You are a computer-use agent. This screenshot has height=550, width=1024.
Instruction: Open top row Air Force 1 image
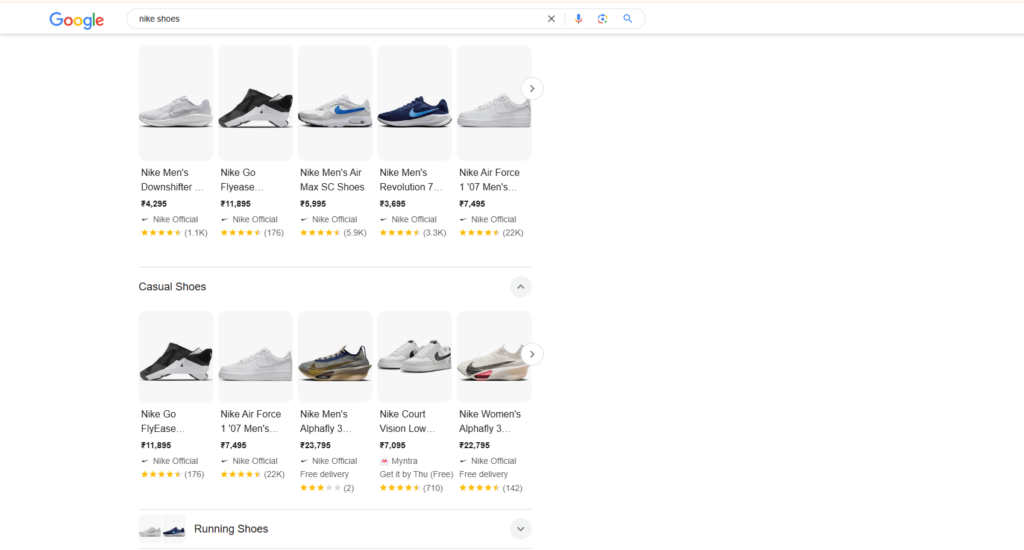coord(494,103)
